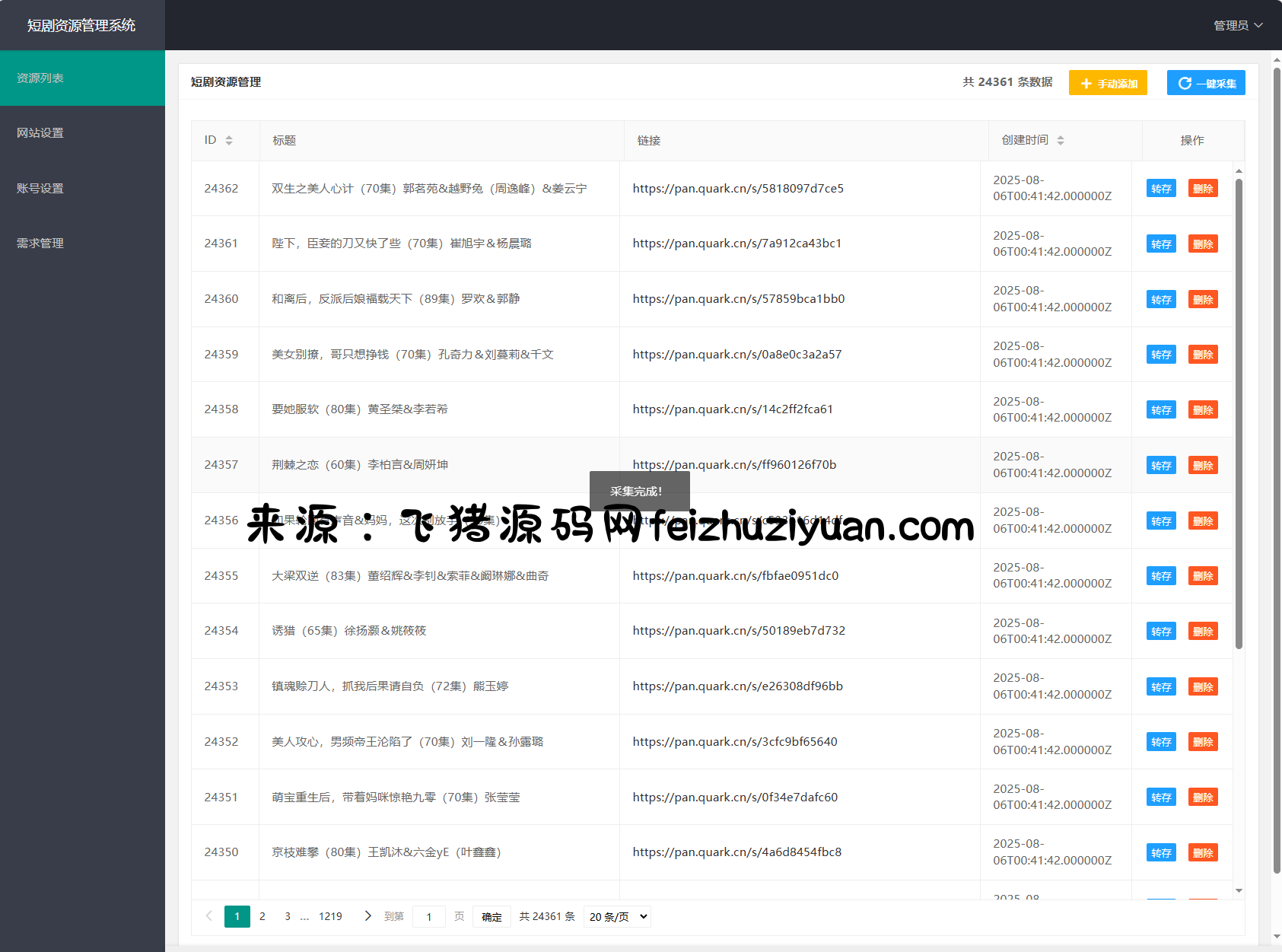1282x952 pixels.
Task: Click the previous page arrow
Action: point(208,916)
